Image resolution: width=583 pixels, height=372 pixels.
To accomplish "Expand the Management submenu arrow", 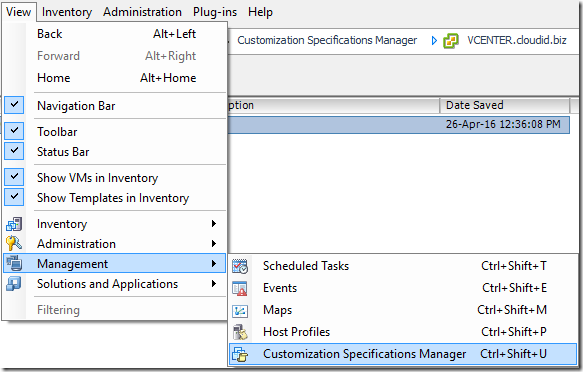I will point(214,263).
